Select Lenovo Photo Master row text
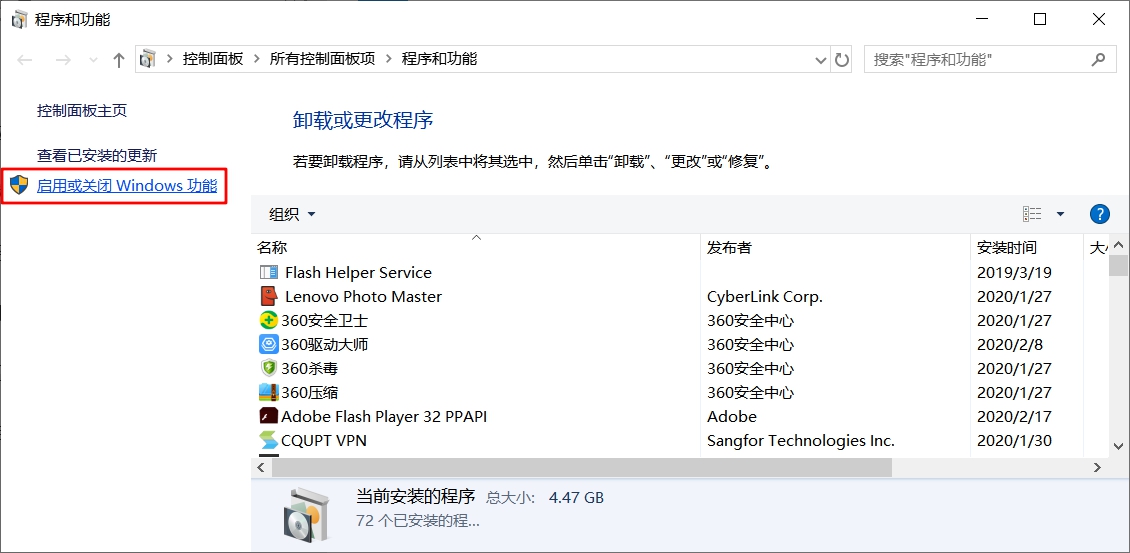1130x553 pixels. 363,296
